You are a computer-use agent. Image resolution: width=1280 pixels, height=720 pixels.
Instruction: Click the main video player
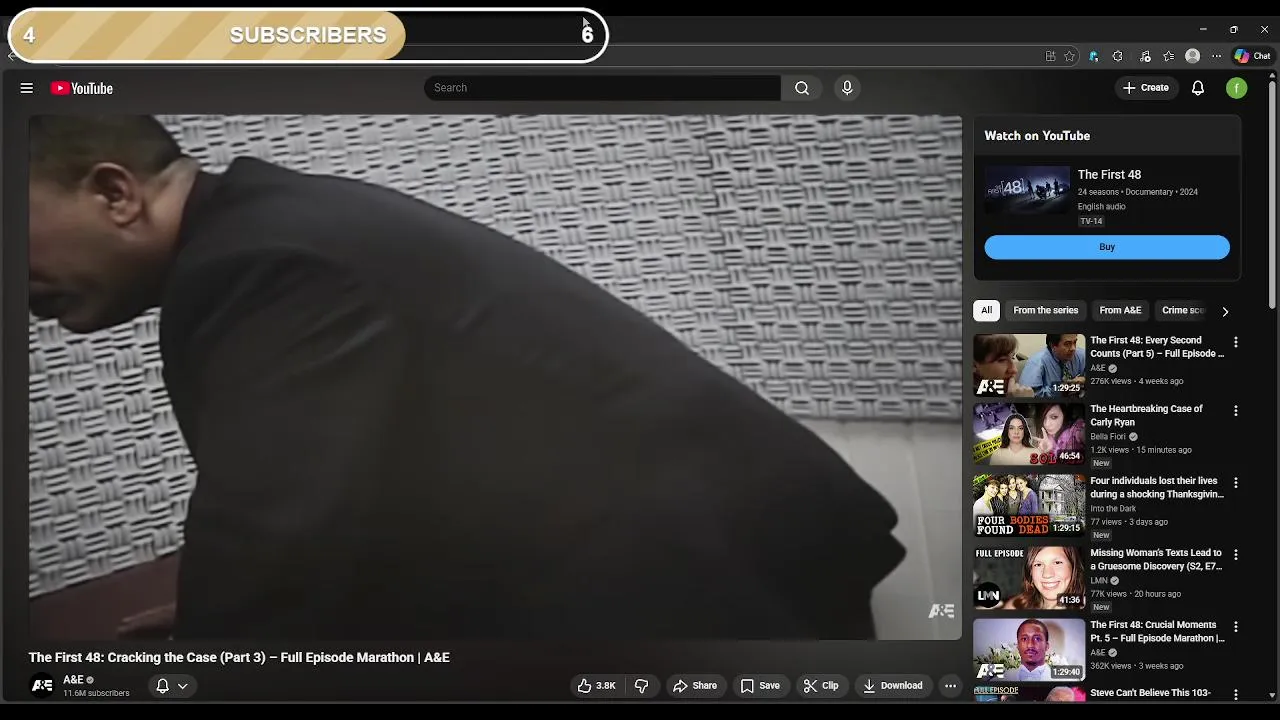pos(495,377)
